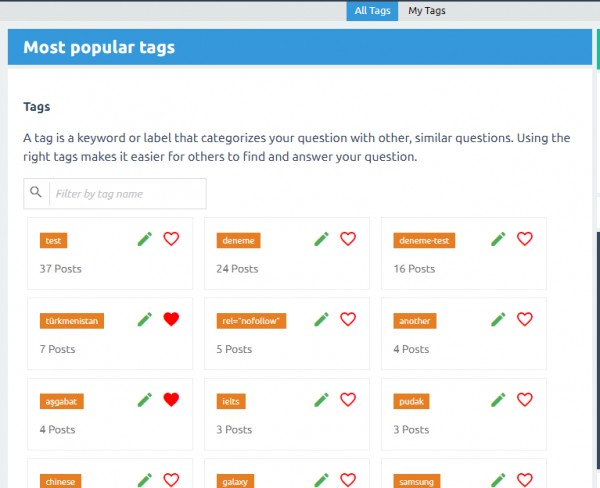Click the edit pencil on deneme-test tag
The image size is (600, 488).
[498, 239]
